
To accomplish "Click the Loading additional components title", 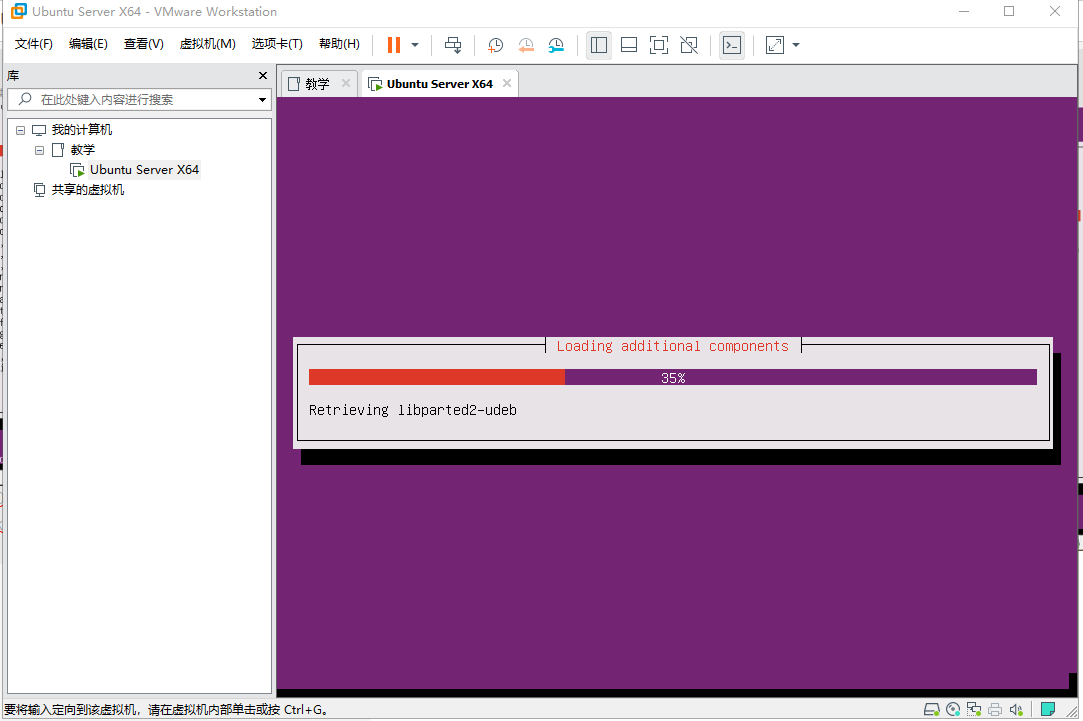I will coord(673,346).
